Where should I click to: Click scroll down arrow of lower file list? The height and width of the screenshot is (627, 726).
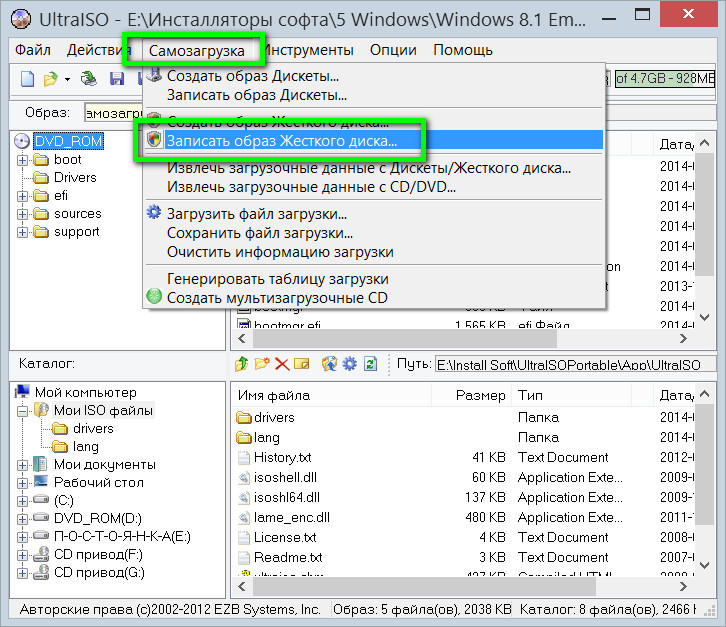705,565
